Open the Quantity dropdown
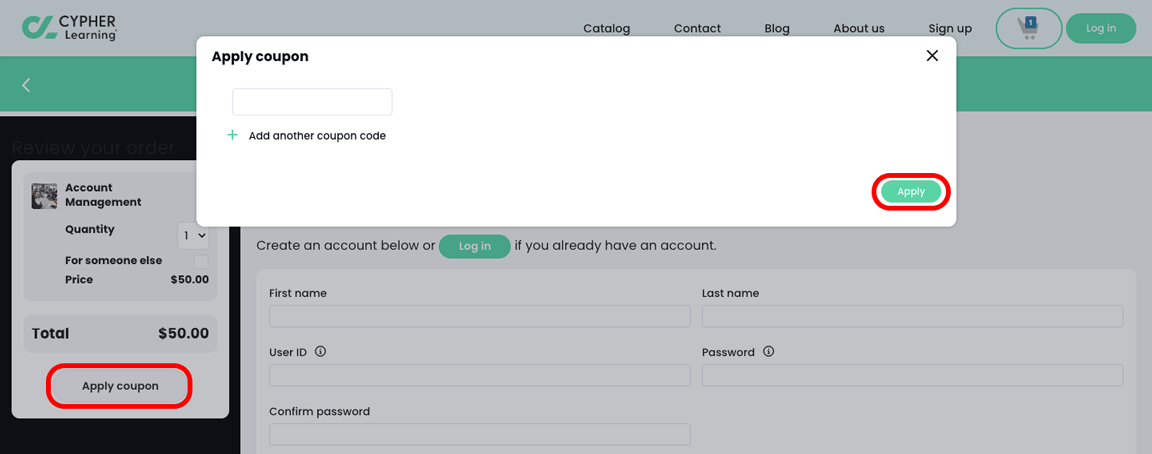The width and height of the screenshot is (1152, 454). pyautogui.click(x=193, y=236)
